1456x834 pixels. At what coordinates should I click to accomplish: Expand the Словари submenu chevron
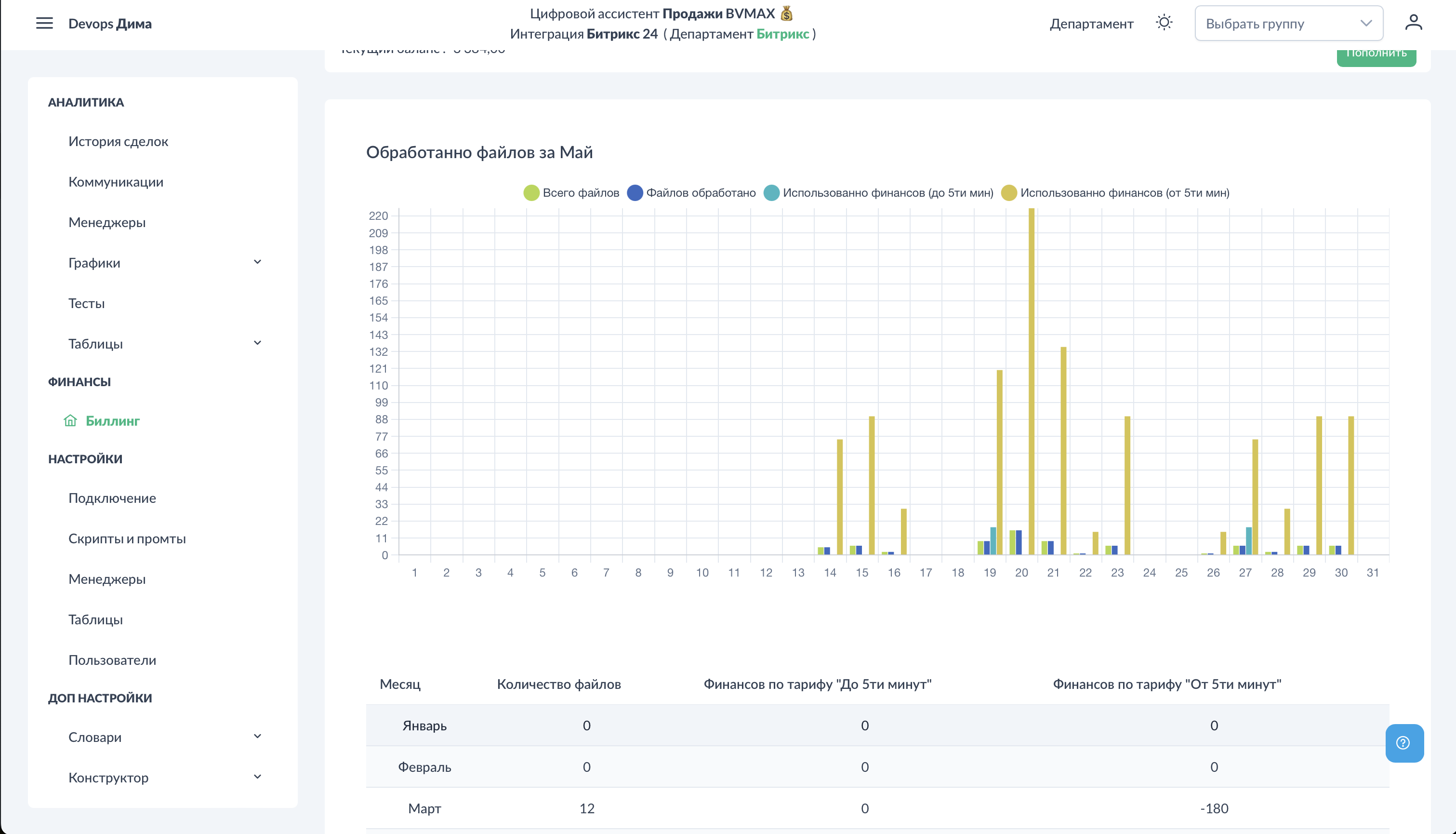[257, 736]
